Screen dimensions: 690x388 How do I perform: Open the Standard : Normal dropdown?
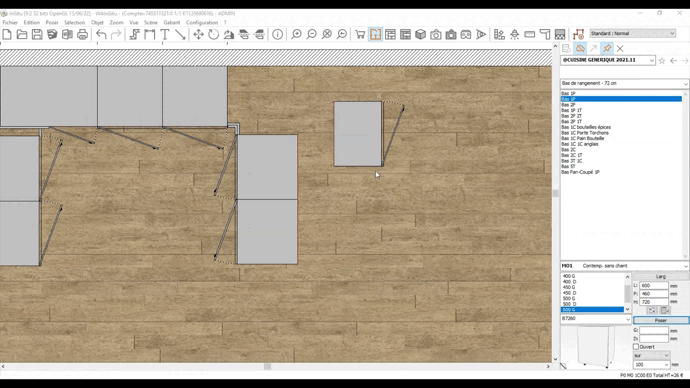(x=632, y=33)
